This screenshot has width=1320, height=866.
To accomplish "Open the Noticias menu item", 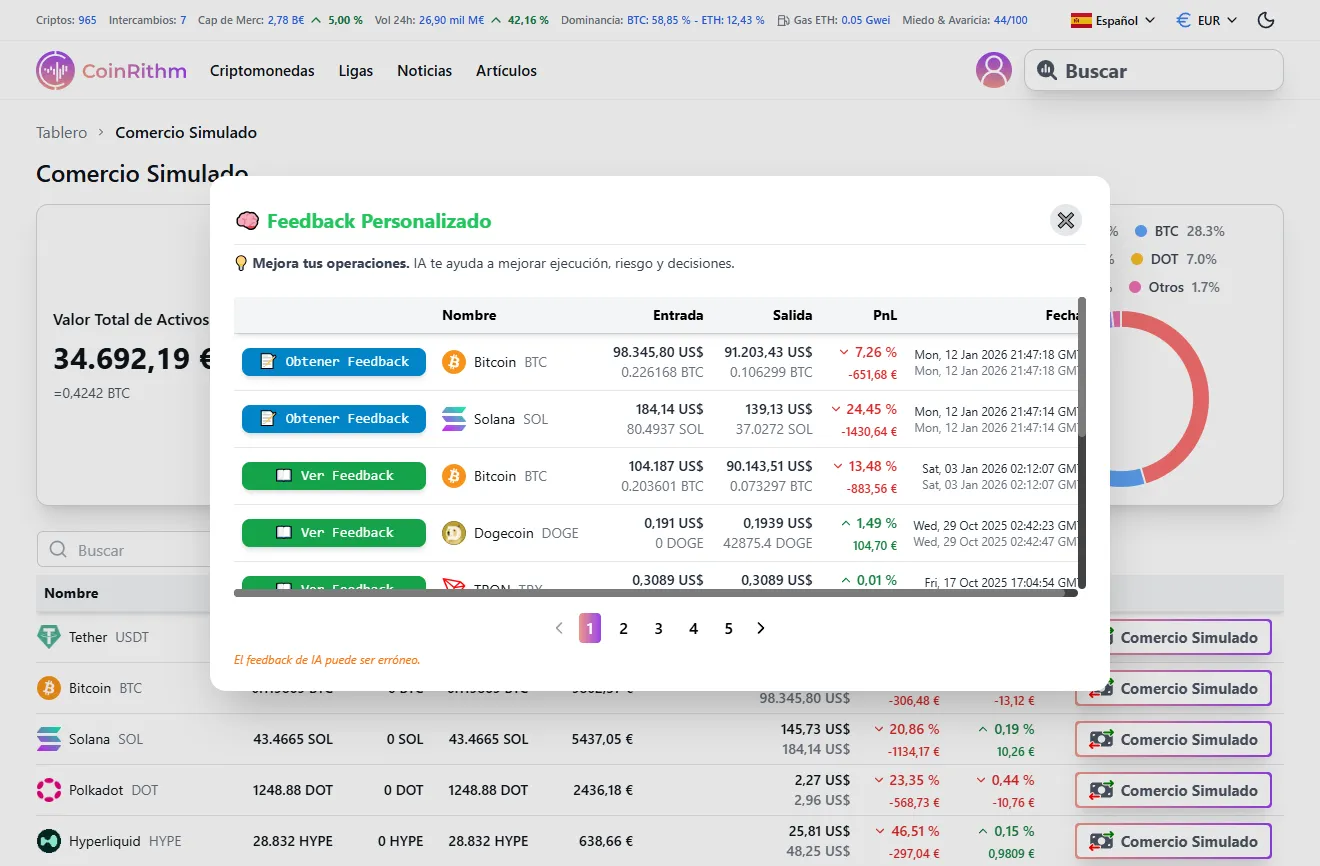I will [424, 70].
